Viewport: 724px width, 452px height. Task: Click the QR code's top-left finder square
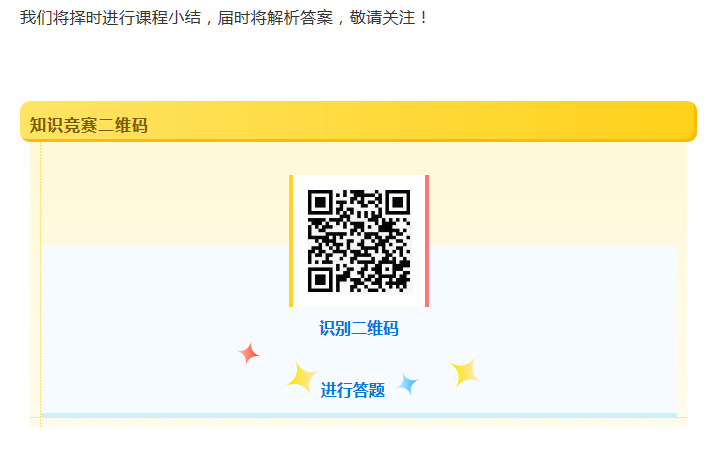pos(320,202)
